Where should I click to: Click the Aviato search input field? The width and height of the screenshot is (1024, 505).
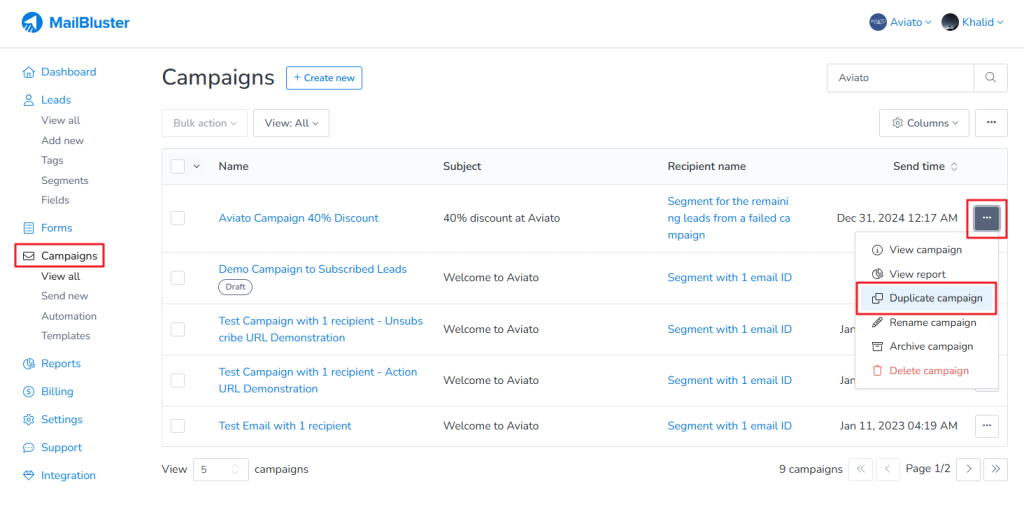click(900, 77)
